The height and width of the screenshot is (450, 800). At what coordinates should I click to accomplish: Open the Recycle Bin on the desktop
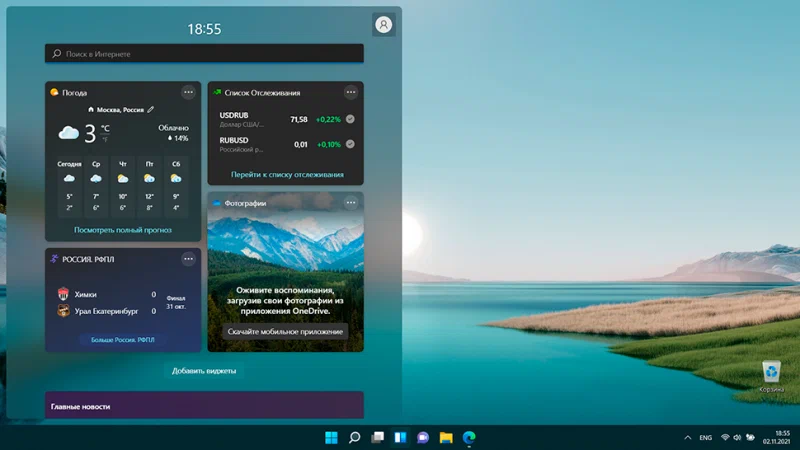[x=771, y=375]
